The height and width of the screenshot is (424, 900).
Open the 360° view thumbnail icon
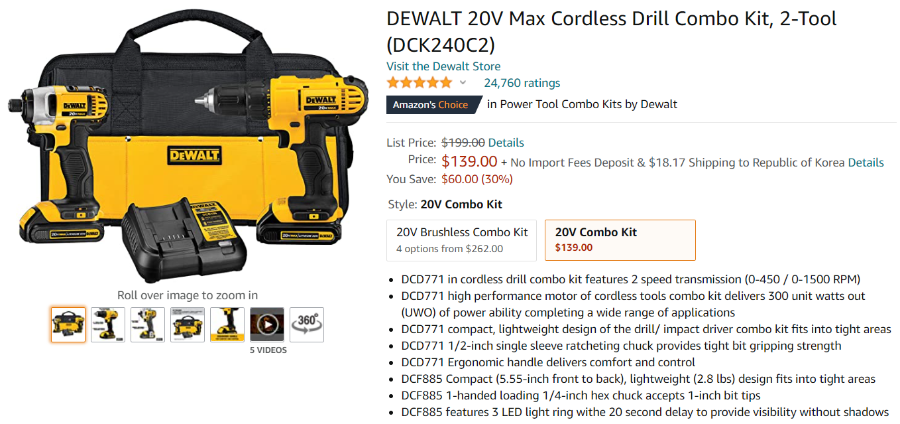click(307, 325)
